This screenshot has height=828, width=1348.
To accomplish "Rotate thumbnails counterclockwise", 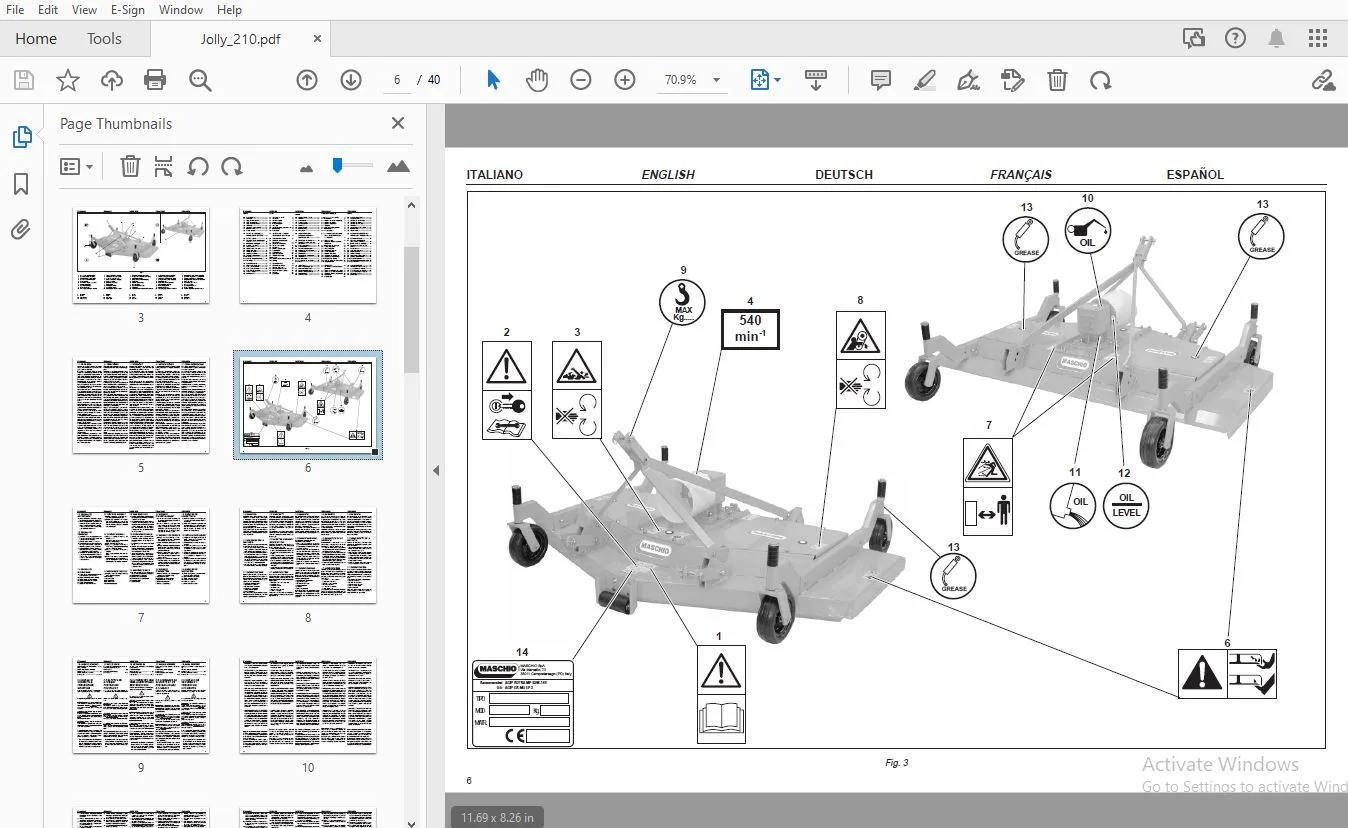I will [198, 166].
